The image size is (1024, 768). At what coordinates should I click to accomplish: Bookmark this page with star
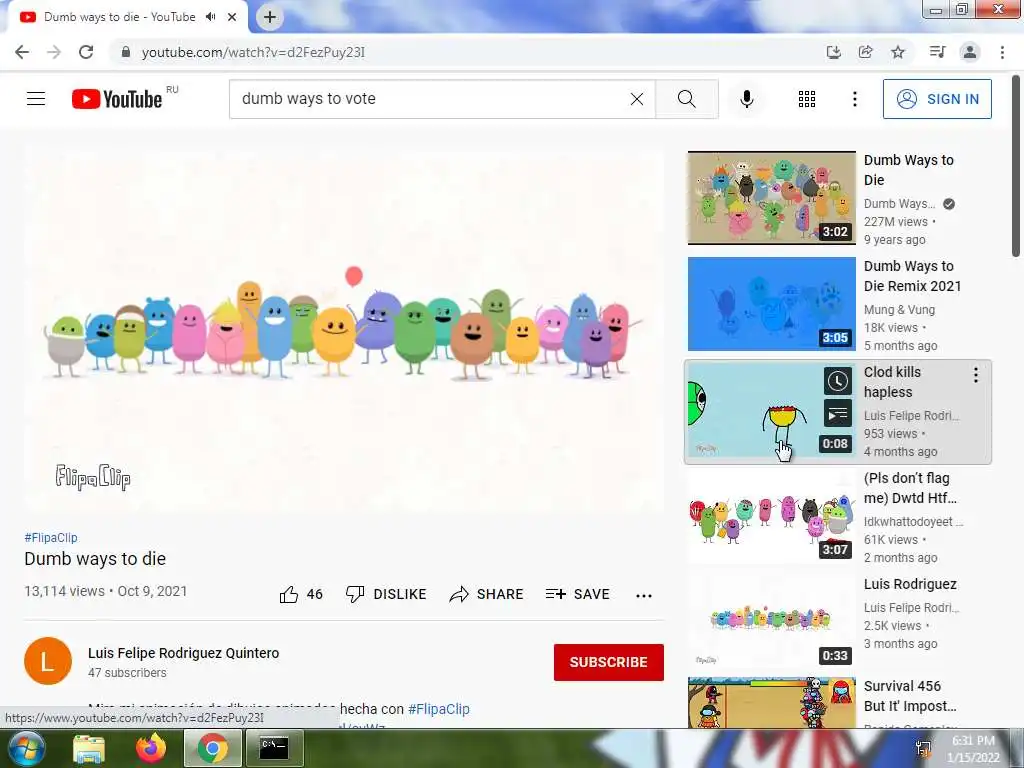tap(898, 52)
